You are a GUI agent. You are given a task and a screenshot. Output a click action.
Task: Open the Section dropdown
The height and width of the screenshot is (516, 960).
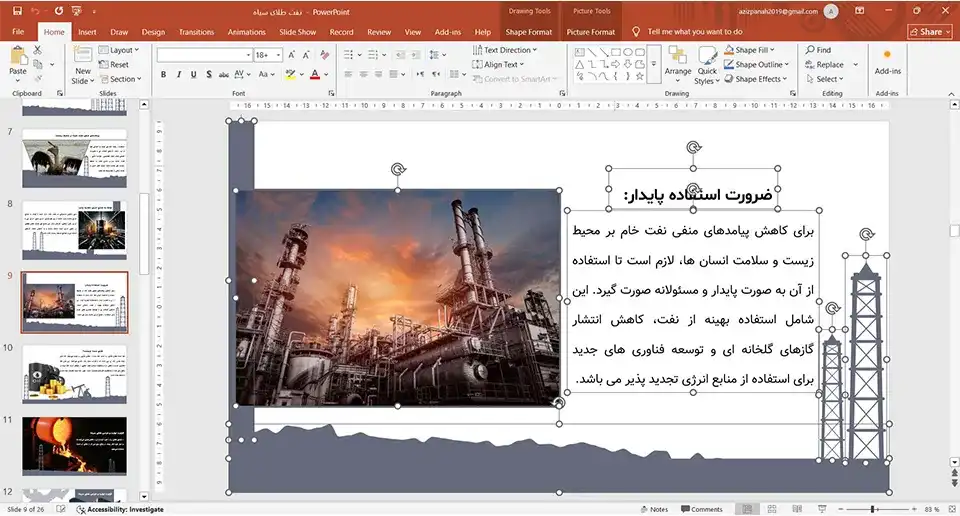121,79
